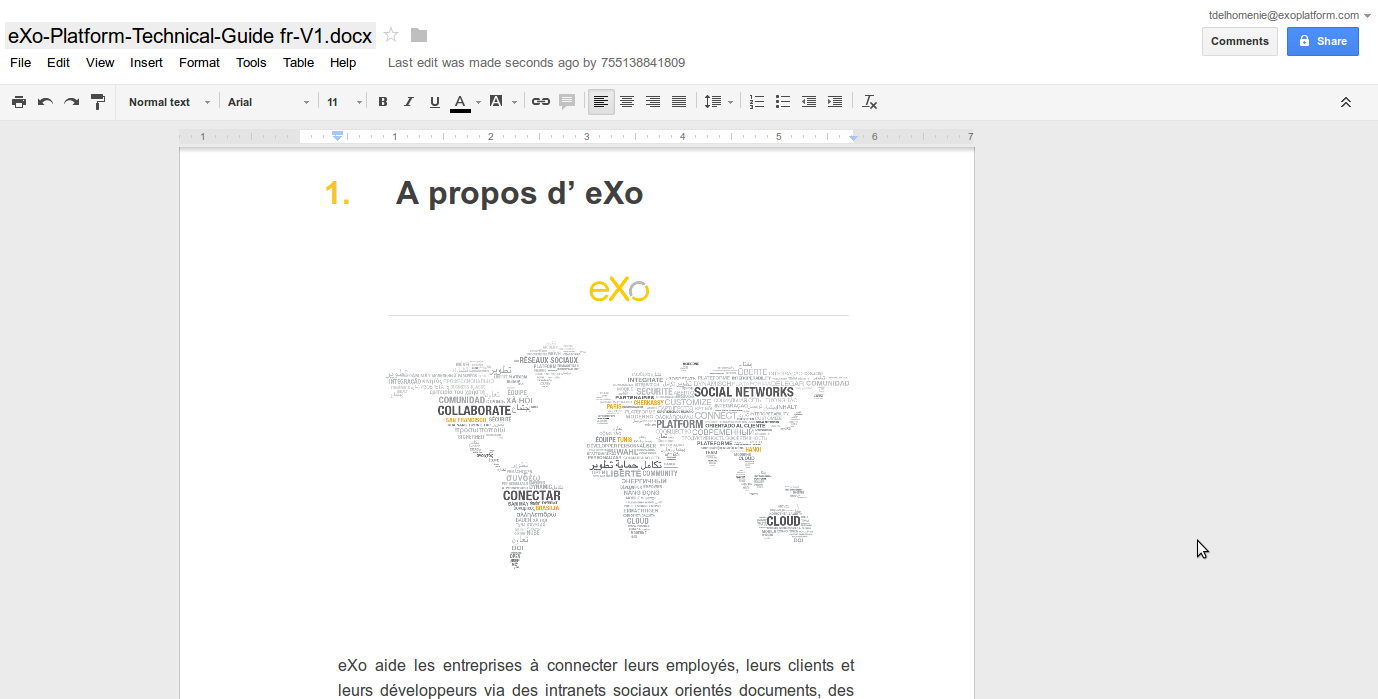Select the Paint format tool

pos(98,102)
